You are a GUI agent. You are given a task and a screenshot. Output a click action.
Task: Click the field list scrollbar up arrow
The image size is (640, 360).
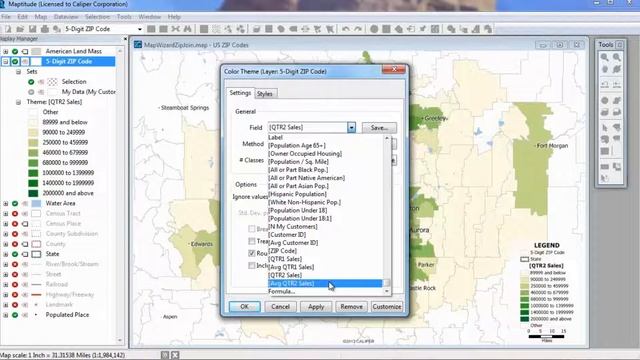[387, 138]
